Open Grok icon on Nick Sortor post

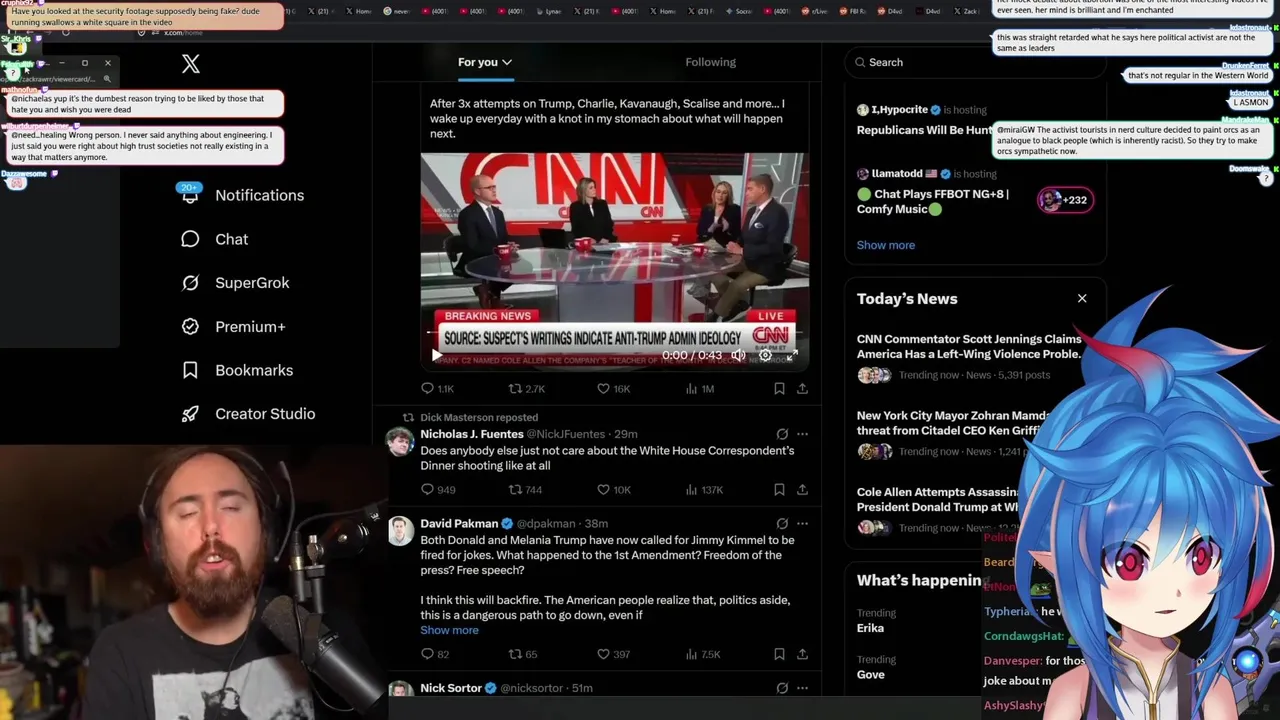click(782, 688)
